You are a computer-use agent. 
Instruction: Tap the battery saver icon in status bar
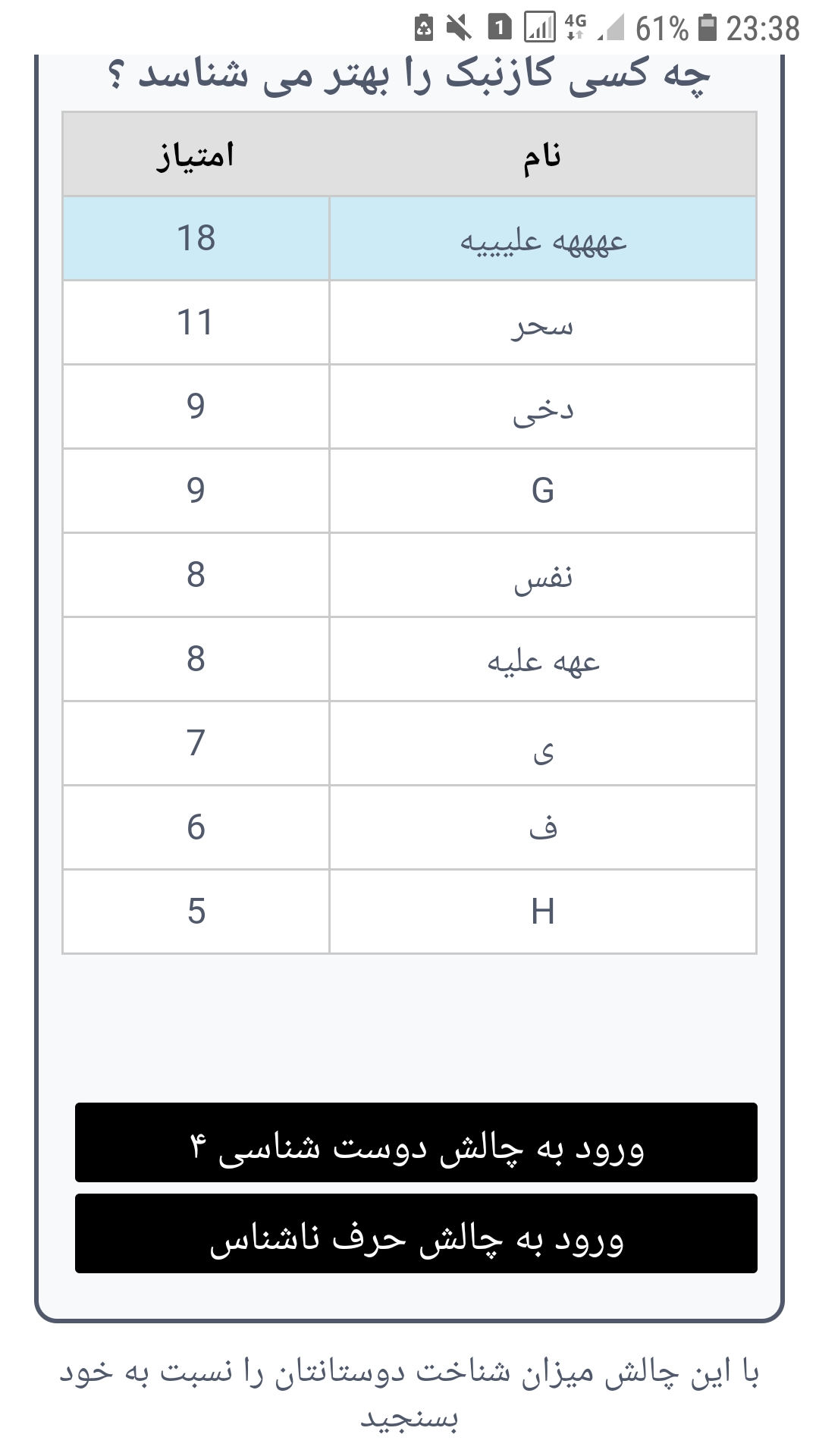tap(424, 28)
